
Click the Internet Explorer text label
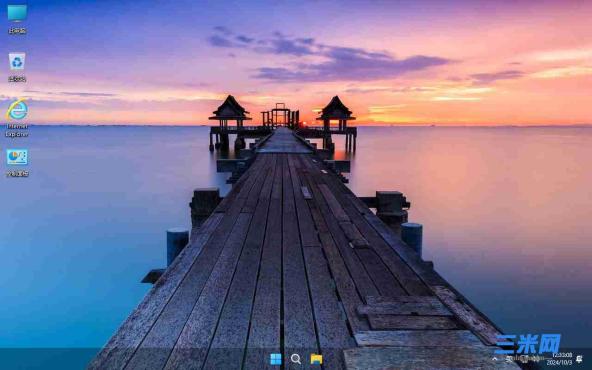[17, 130]
